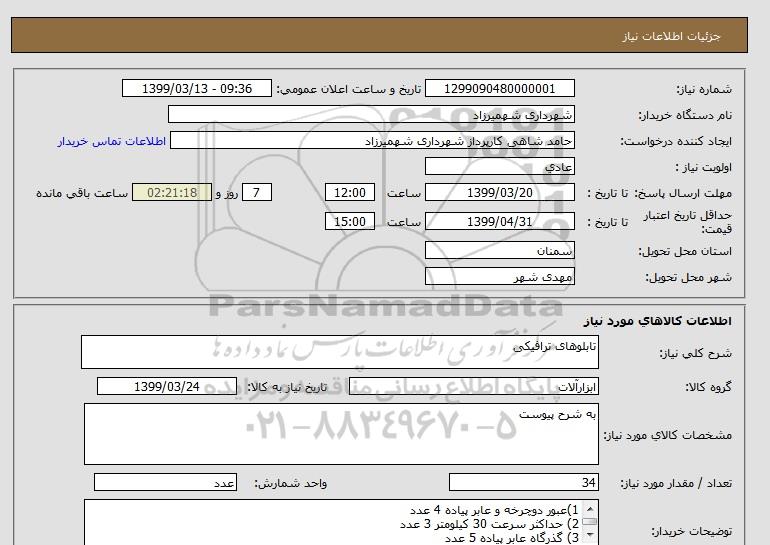
Task: Click the response deadline date 1399/03/20
Action: pyautogui.click(x=499, y=192)
